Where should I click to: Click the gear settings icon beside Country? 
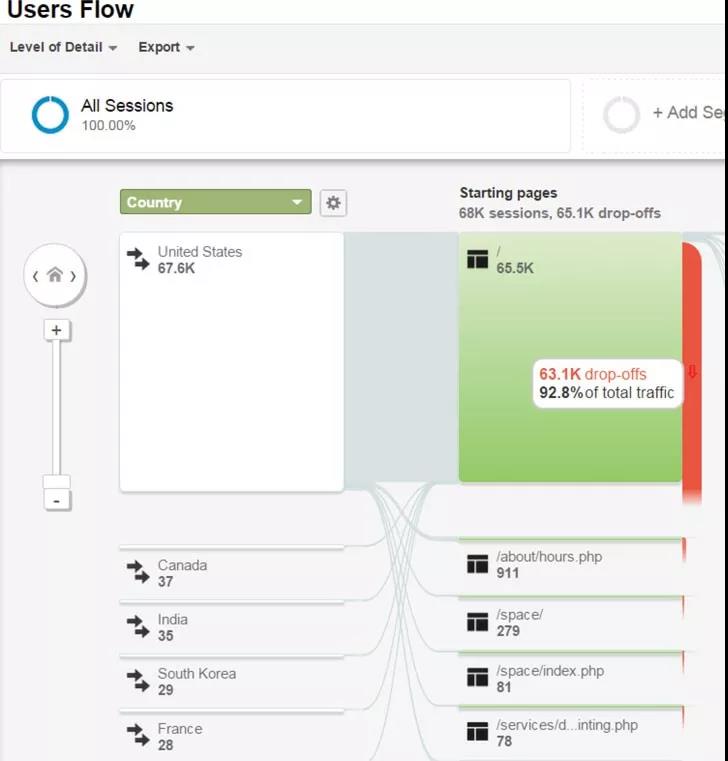point(333,202)
